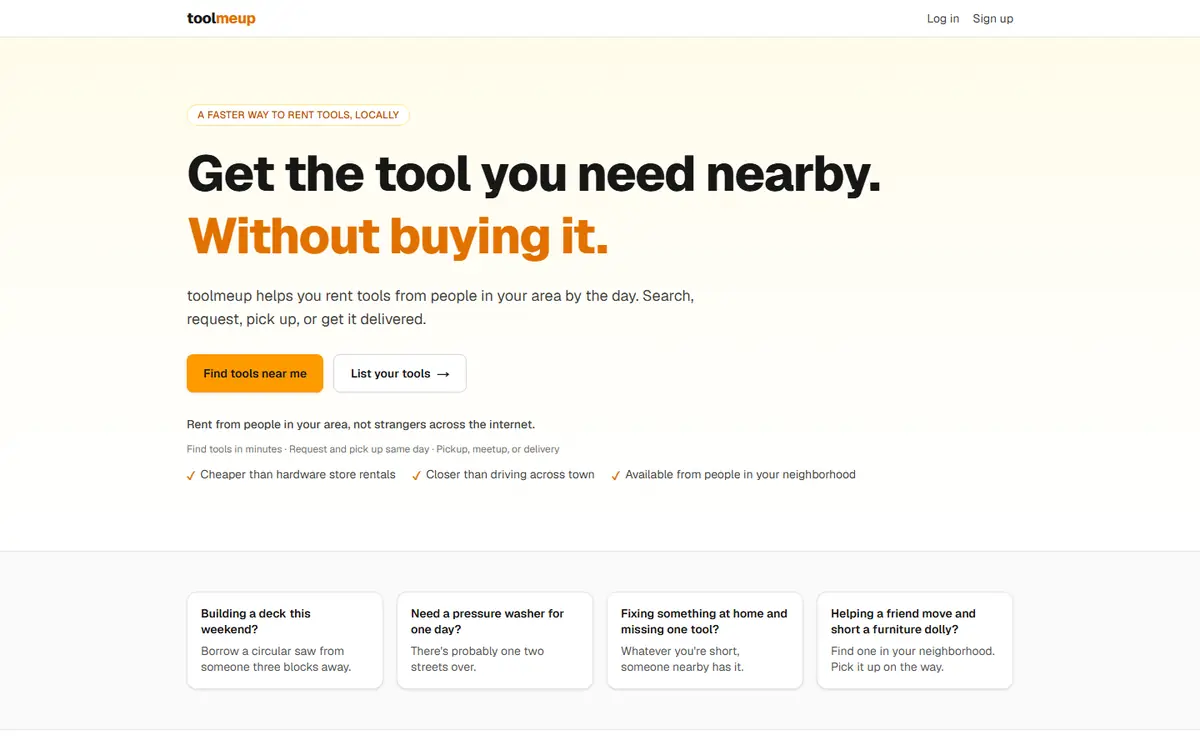Click the A FASTER WAY TO RENT TOOLS badge
The height and width of the screenshot is (750, 1200).
pyautogui.click(x=298, y=115)
